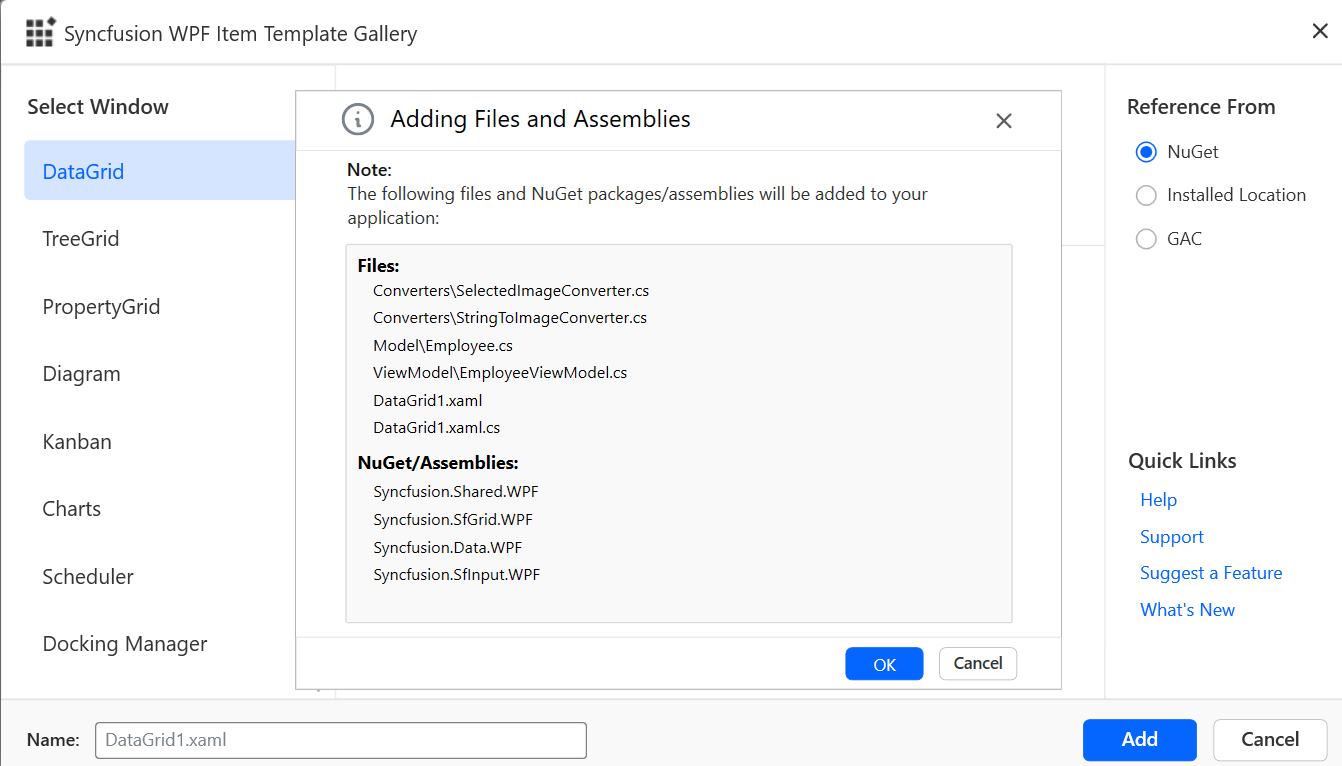Close the Item Template Gallery window

coord(1319,31)
